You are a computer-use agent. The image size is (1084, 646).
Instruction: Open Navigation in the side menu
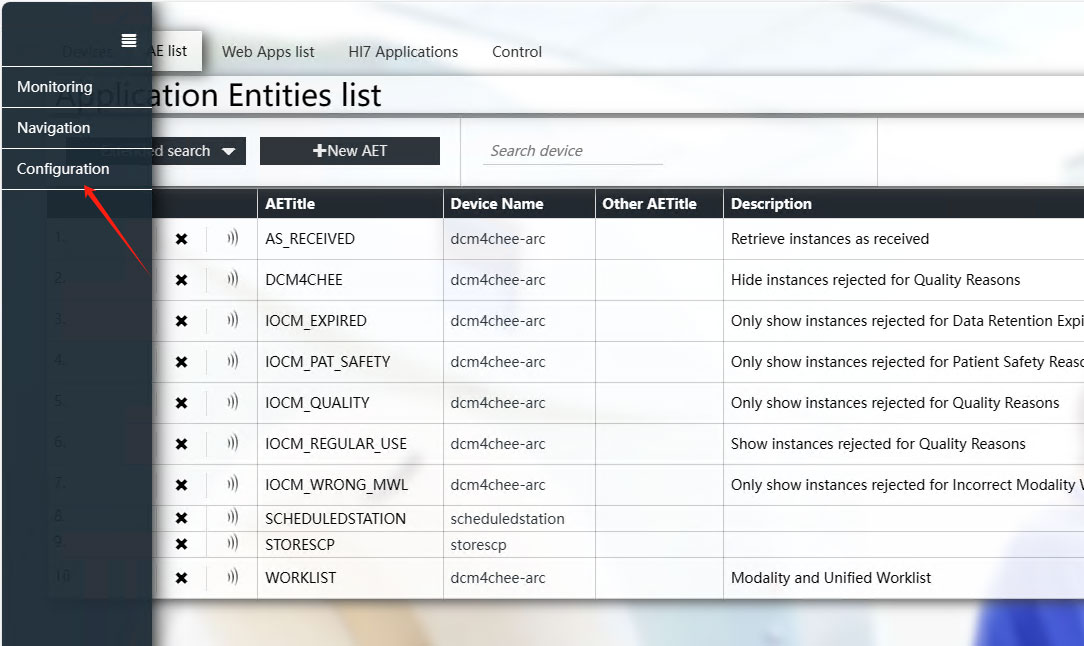(54, 128)
